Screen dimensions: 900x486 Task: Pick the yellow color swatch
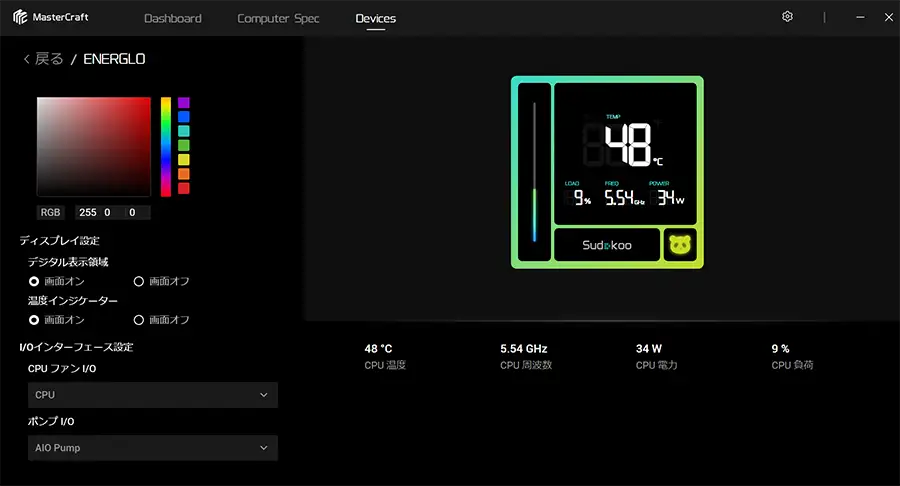click(x=184, y=160)
